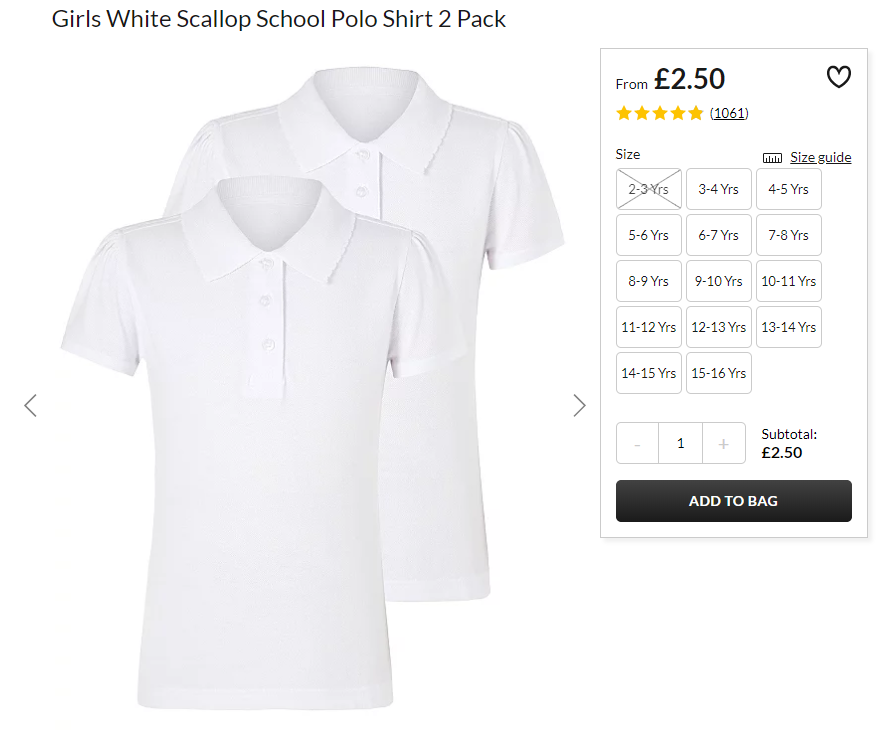Screen dimensions: 896x734
Task: Choose the 10-11 Yrs size option
Action: point(789,281)
